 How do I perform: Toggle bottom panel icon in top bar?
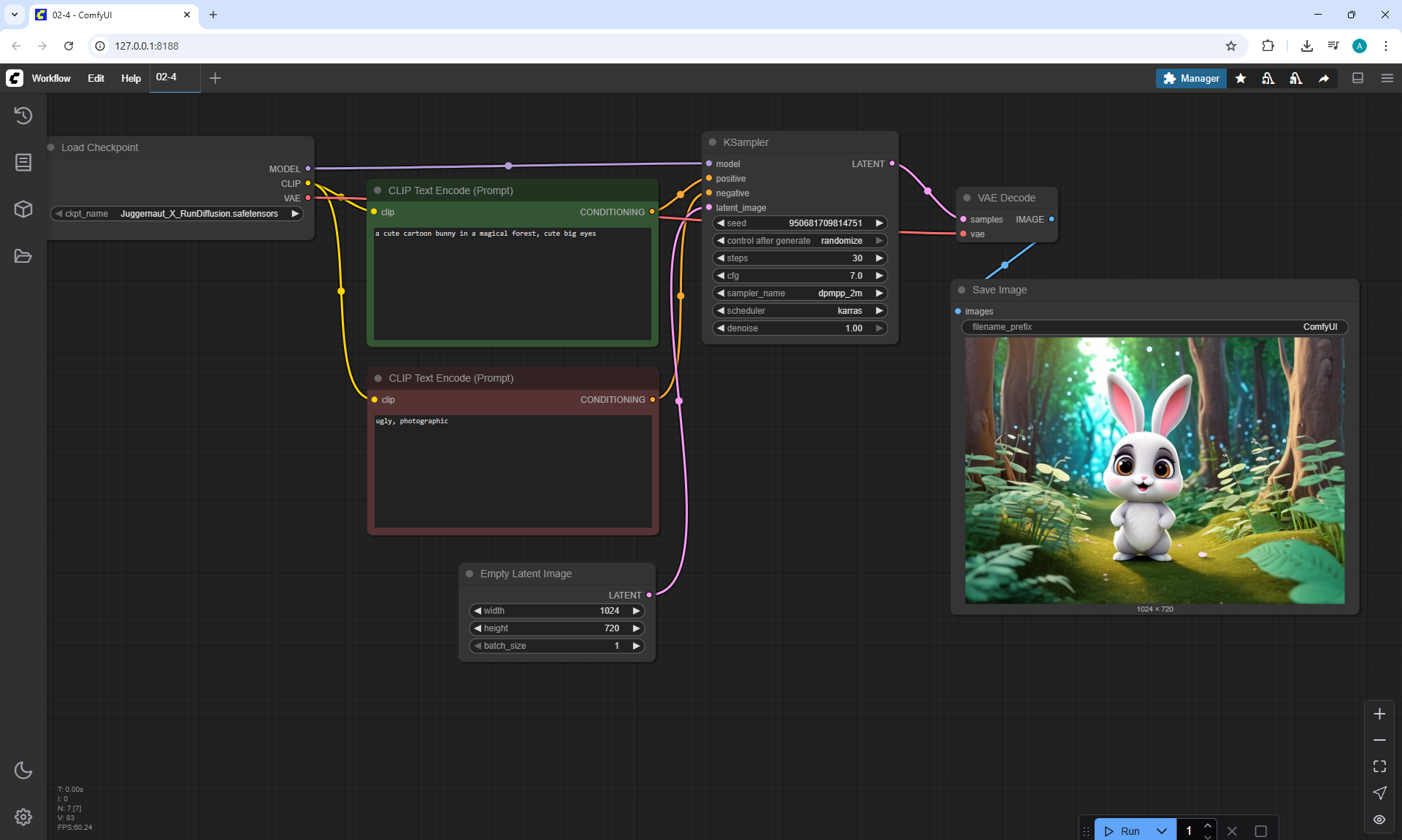1357,78
